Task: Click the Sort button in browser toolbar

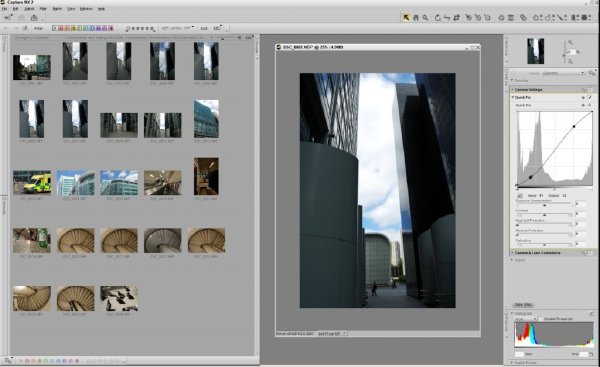Action: tap(204, 28)
